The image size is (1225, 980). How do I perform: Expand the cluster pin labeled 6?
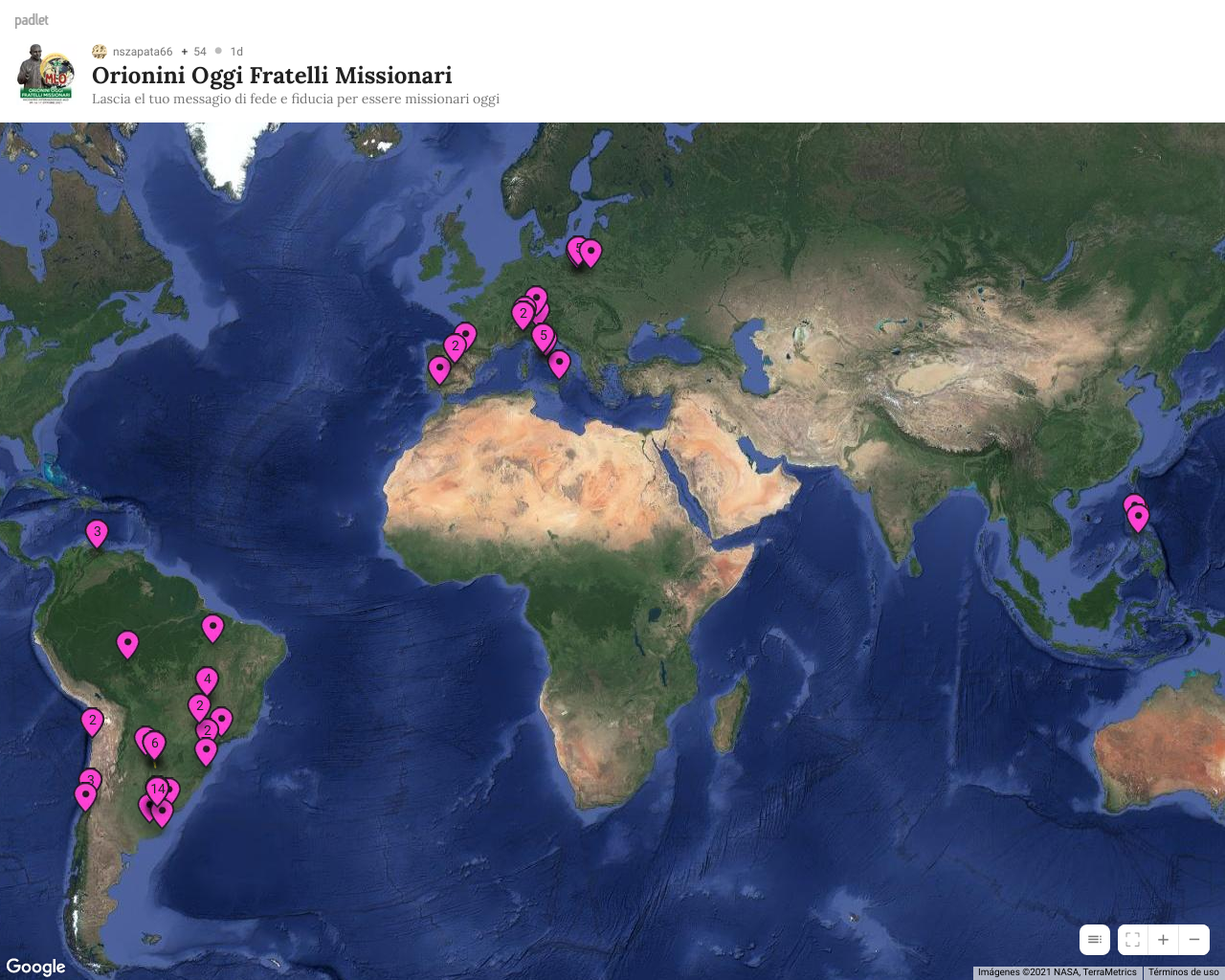tap(155, 744)
